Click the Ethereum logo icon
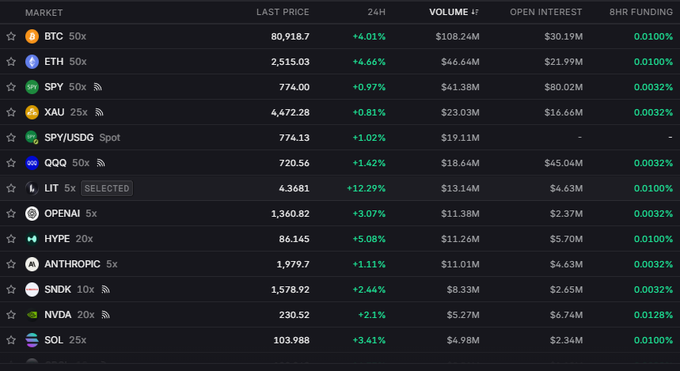The height and width of the screenshot is (371, 680). coord(32,62)
